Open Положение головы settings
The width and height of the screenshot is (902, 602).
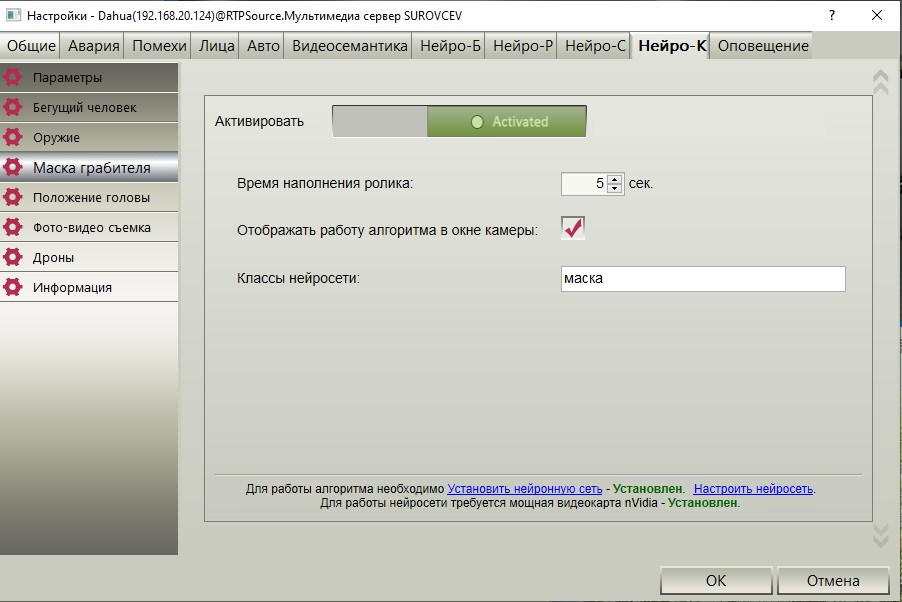(x=89, y=197)
